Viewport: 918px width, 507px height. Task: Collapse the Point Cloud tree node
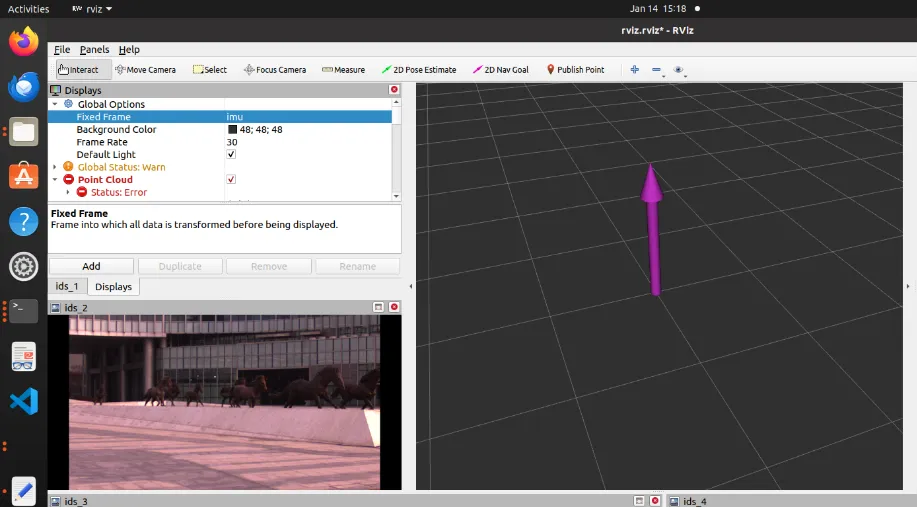click(x=55, y=180)
